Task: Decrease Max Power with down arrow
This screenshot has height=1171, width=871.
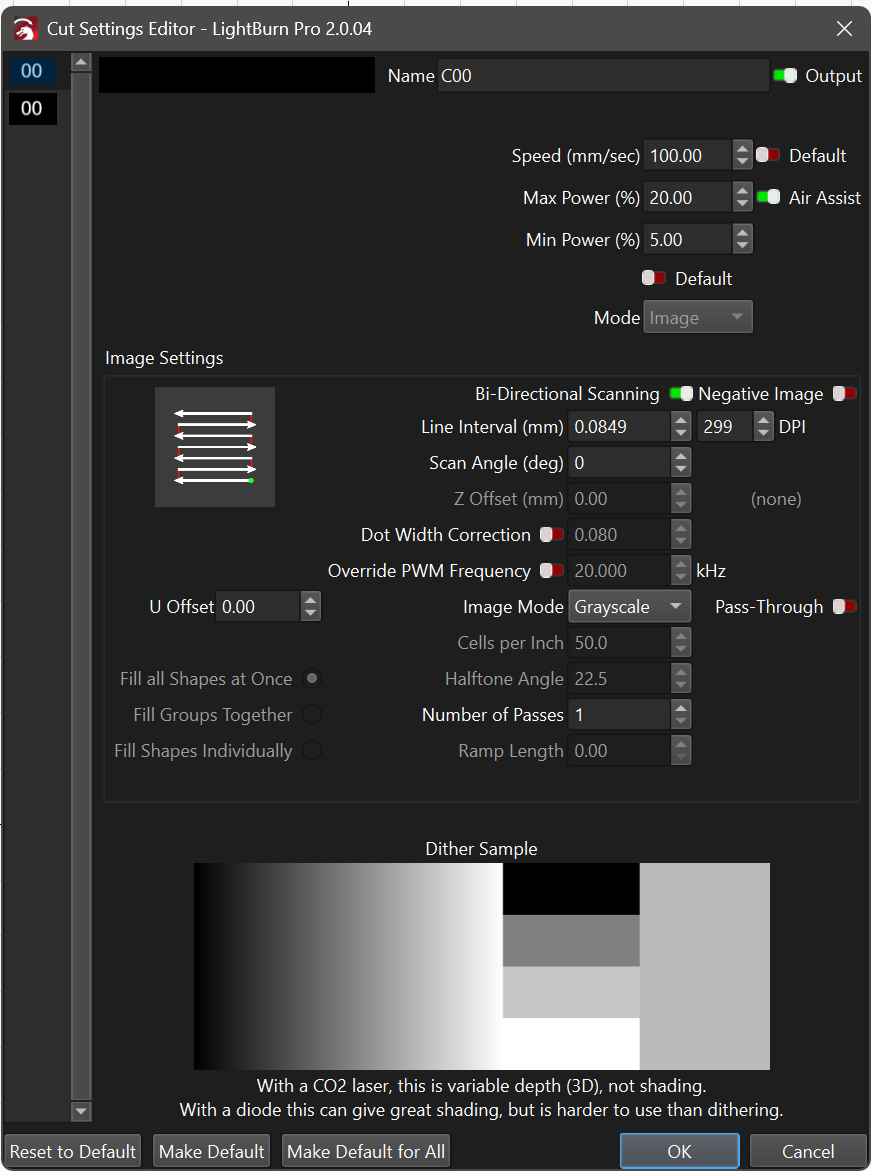Action: (742, 204)
